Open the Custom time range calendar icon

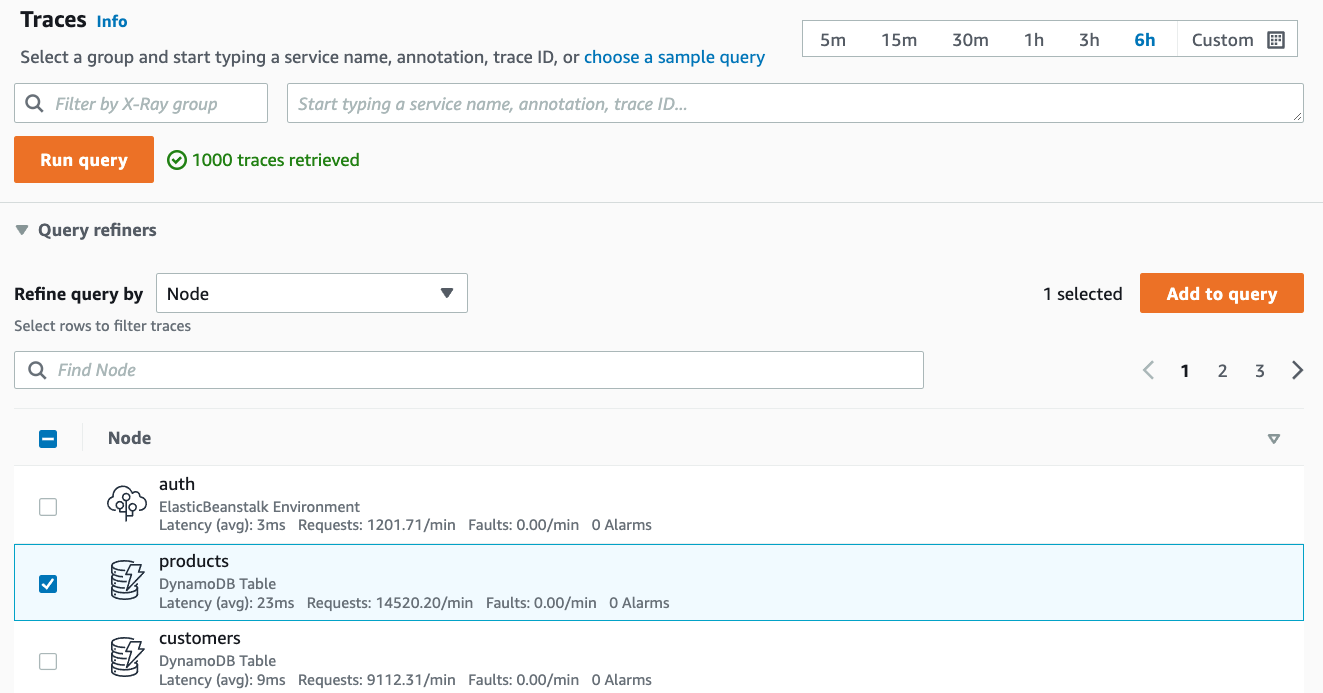pos(1275,40)
